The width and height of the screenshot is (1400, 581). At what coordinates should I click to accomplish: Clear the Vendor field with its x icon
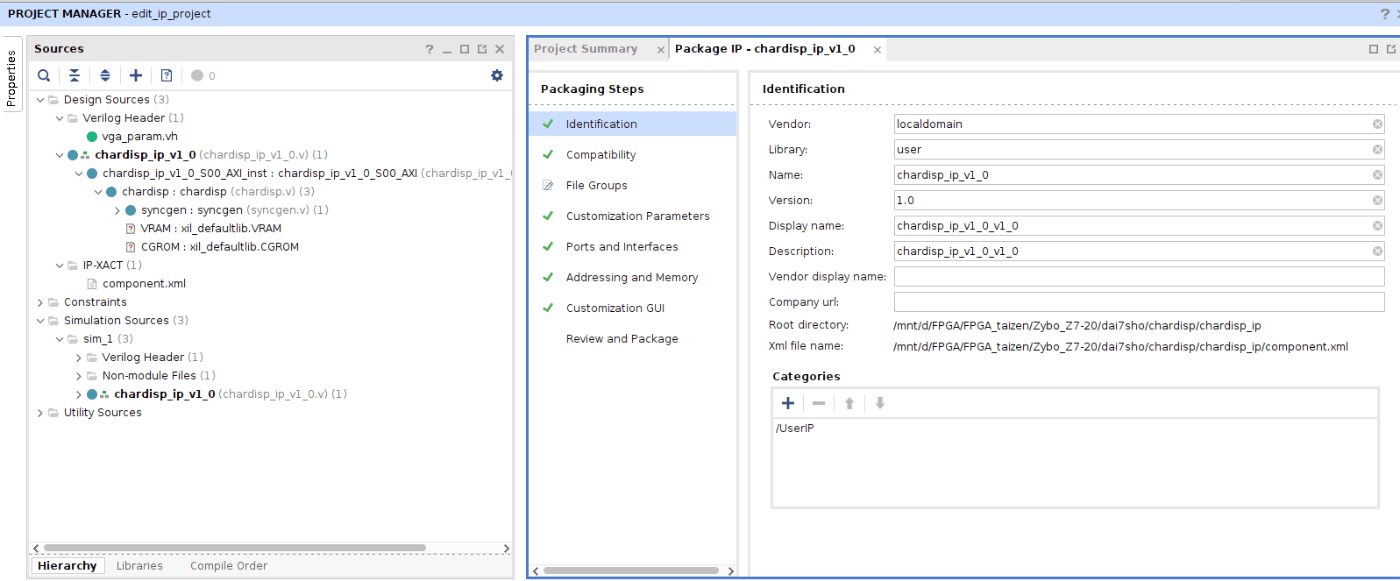[x=1377, y=124]
